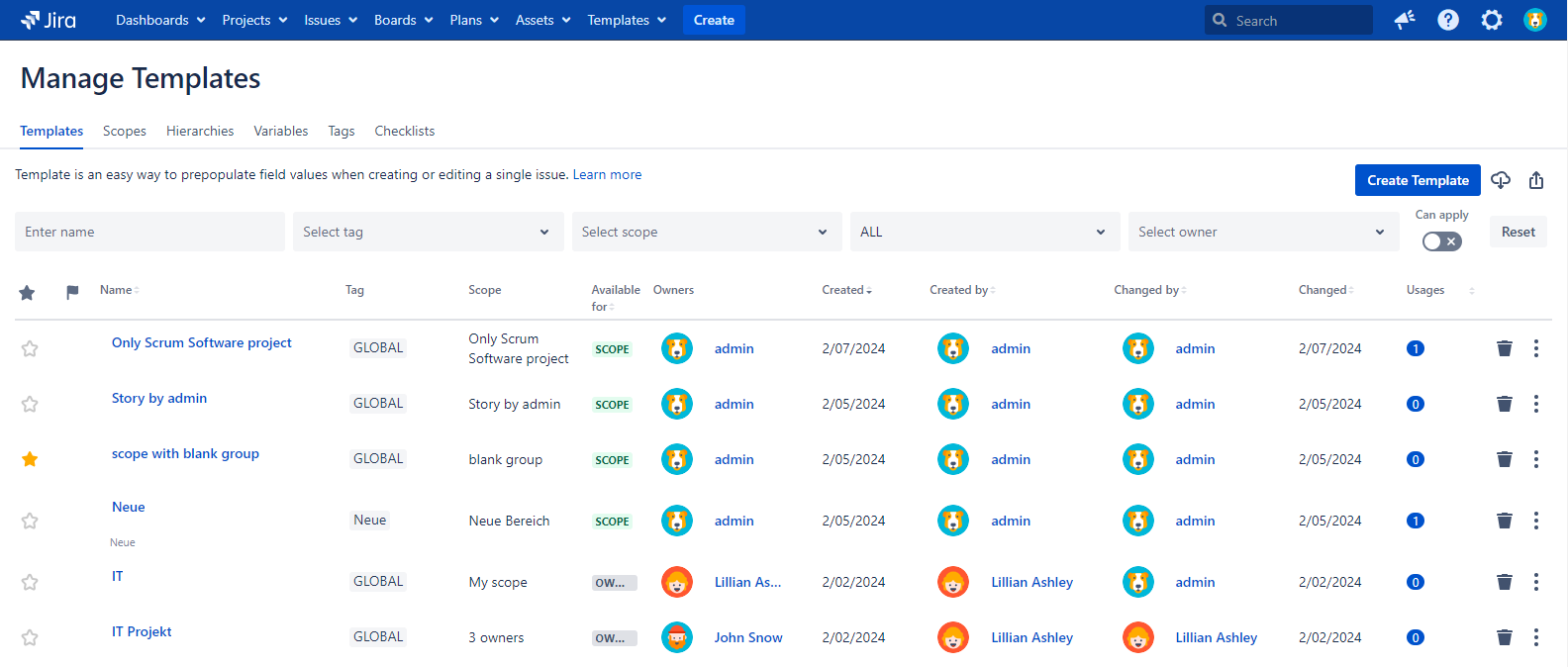This screenshot has height=667, width=1568.
Task: Click the cloud download import icon
Action: tap(1501, 180)
